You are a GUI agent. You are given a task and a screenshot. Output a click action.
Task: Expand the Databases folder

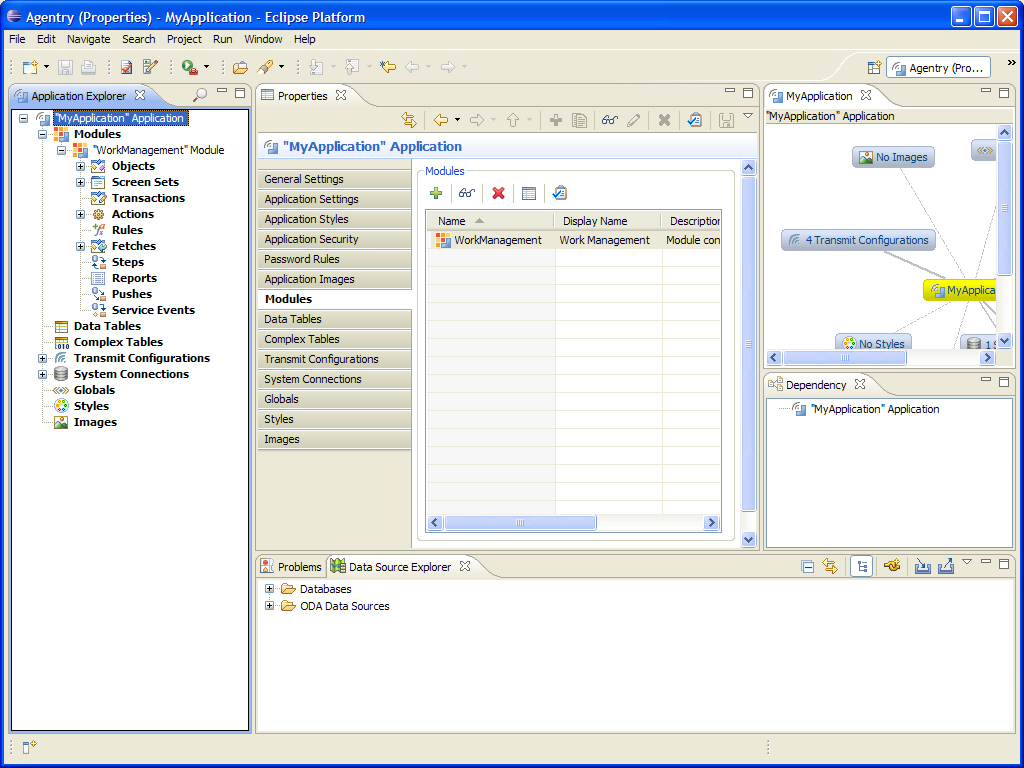coord(269,589)
